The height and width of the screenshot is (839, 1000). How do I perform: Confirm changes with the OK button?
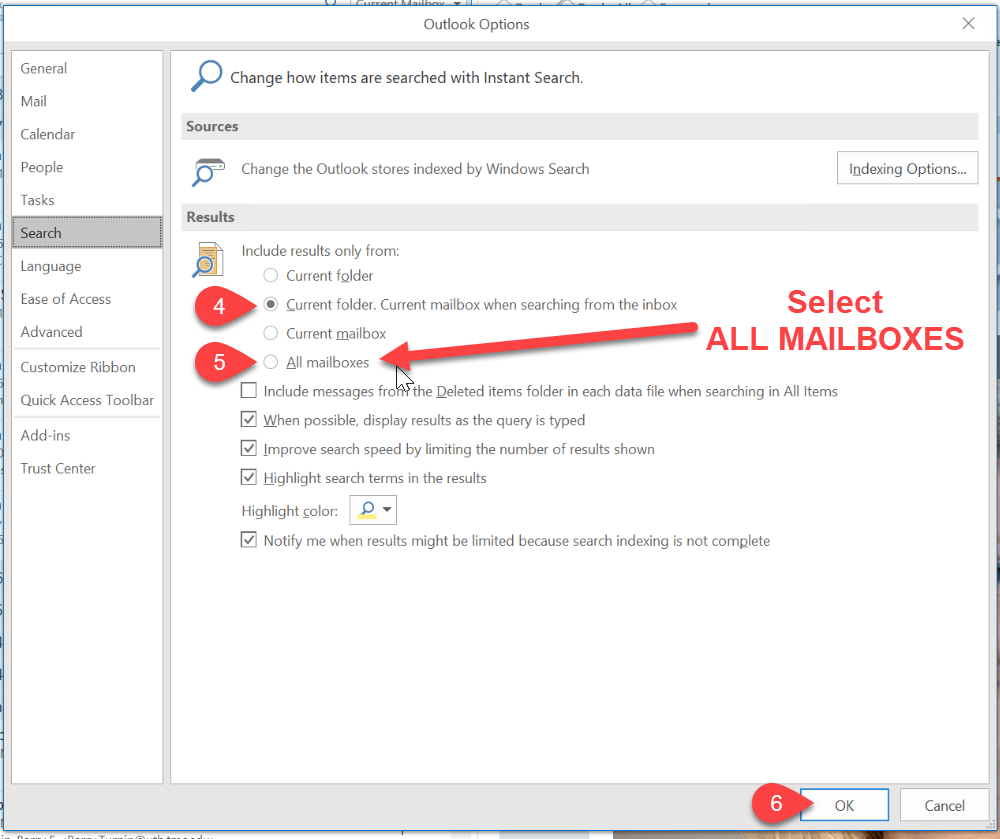tap(844, 805)
